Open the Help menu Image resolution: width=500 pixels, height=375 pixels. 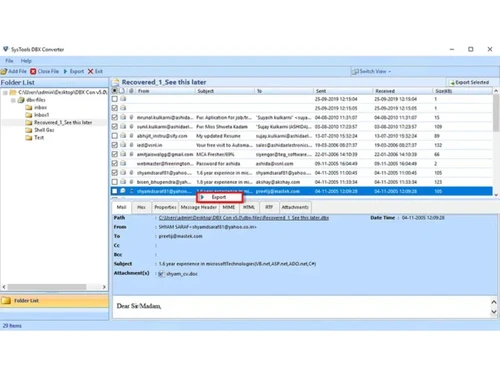(x=26, y=61)
